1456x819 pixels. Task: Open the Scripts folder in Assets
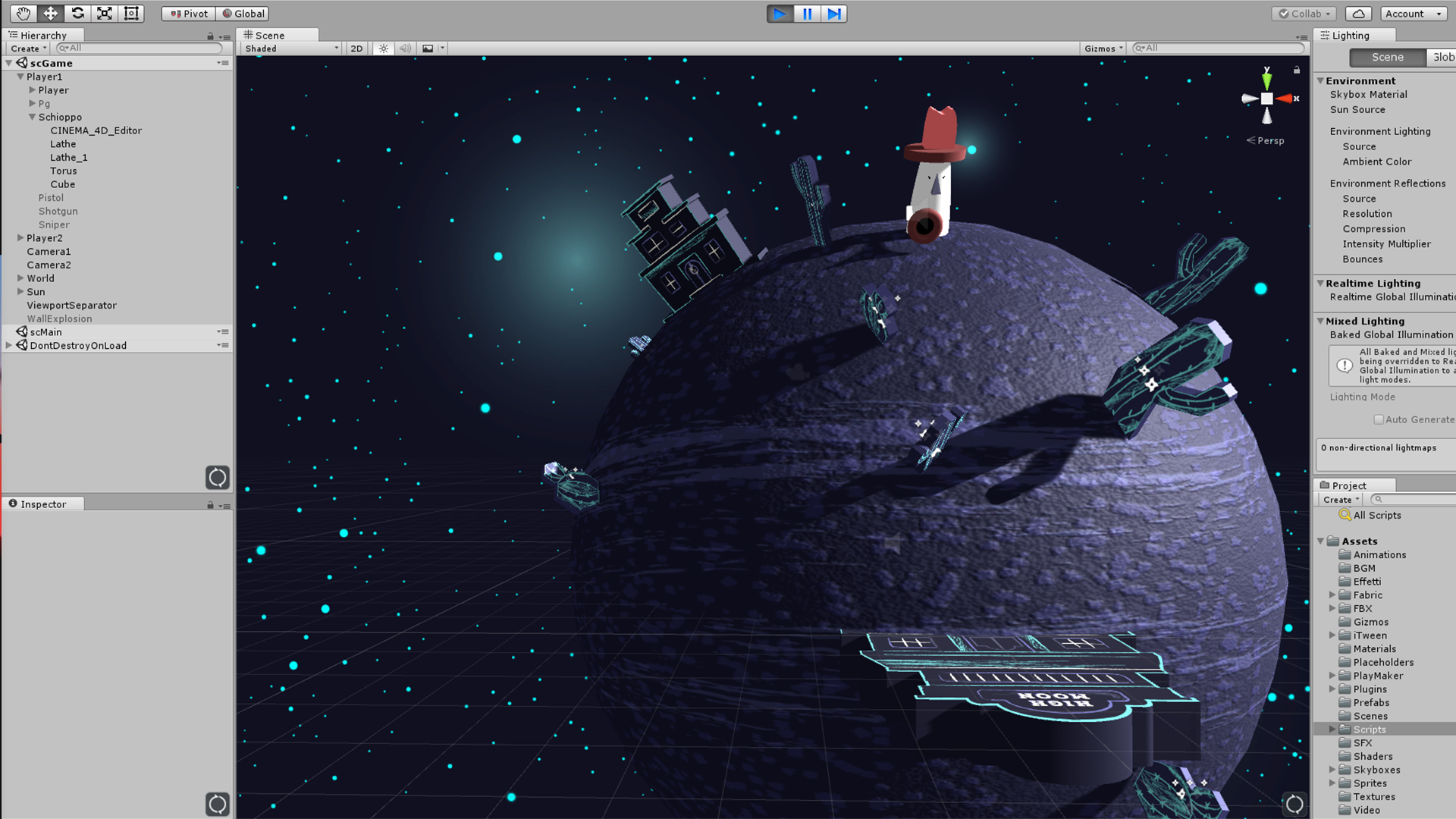point(1370,730)
